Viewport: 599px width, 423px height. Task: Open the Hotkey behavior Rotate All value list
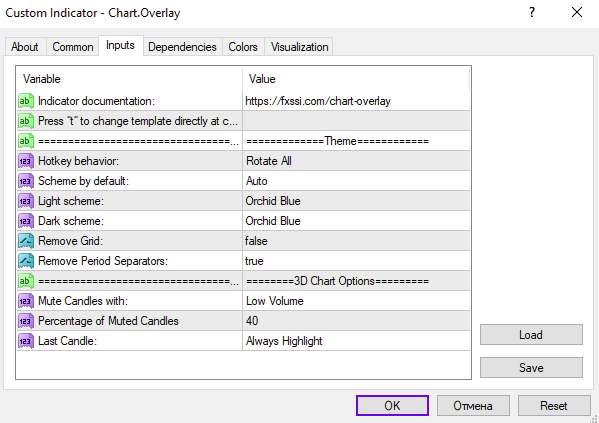click(356, 161)
